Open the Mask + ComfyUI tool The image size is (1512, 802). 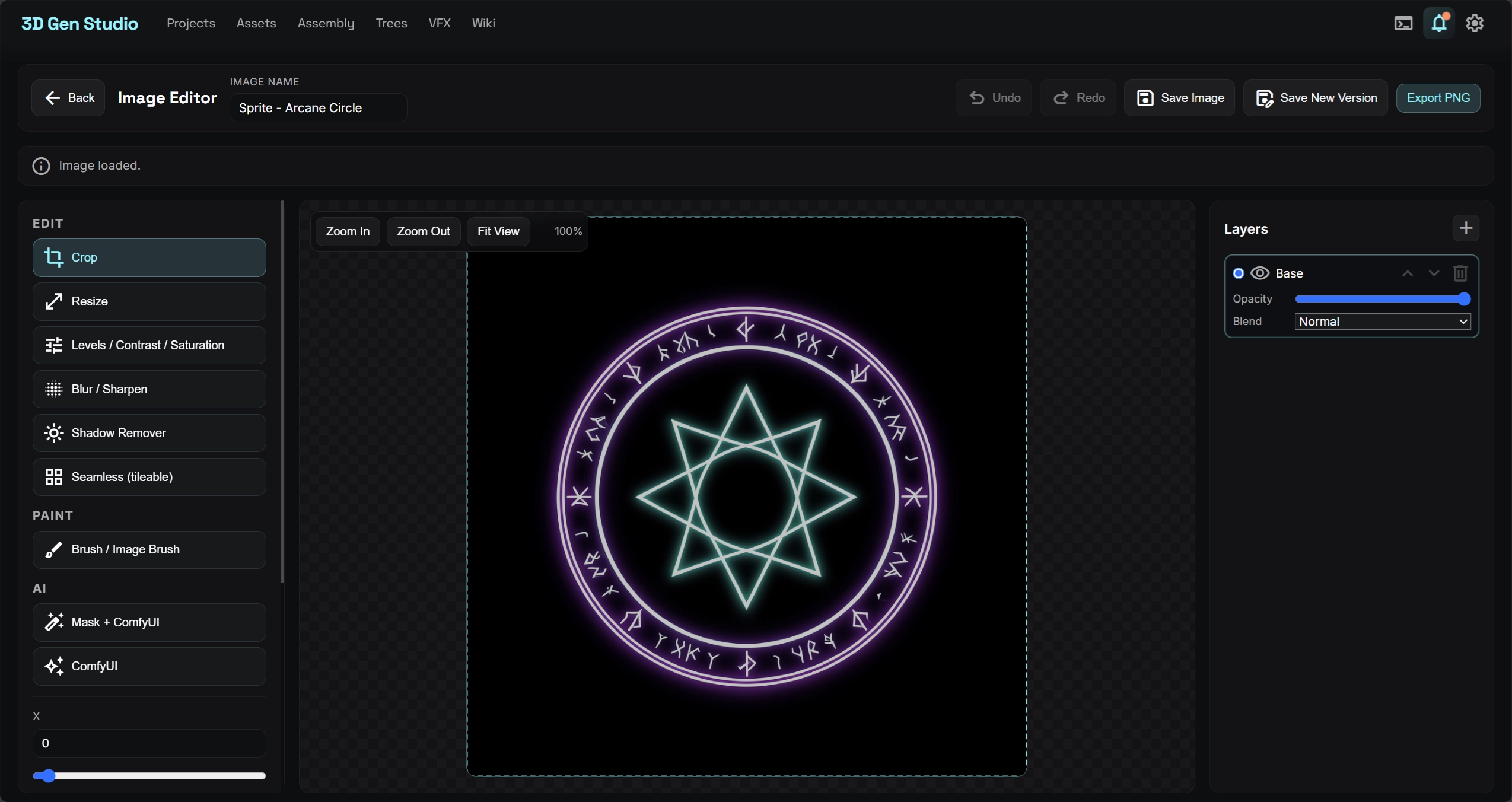pyautogui.click(x=149, y=622)
